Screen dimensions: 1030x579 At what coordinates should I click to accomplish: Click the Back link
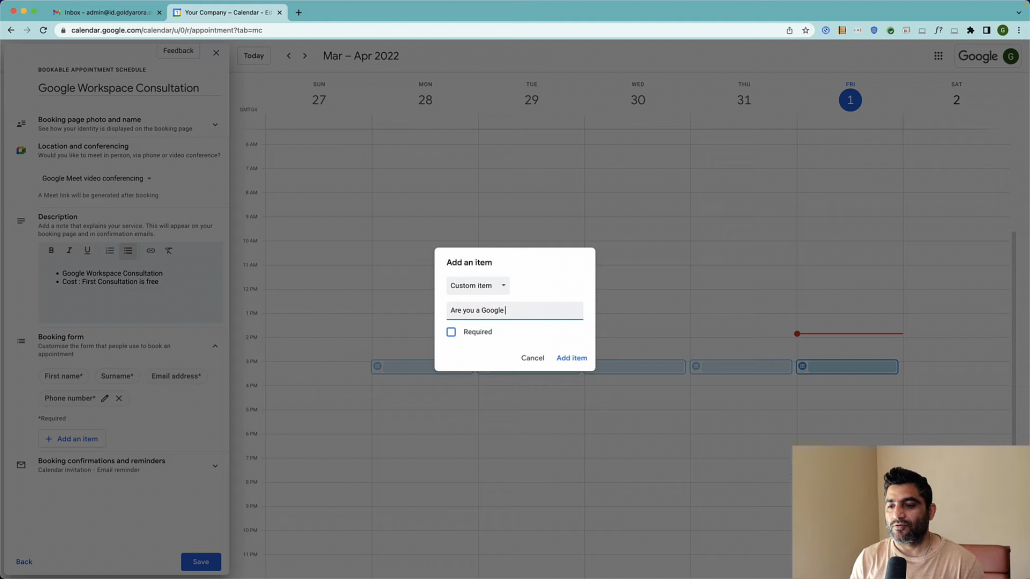[x=24, y=562]
